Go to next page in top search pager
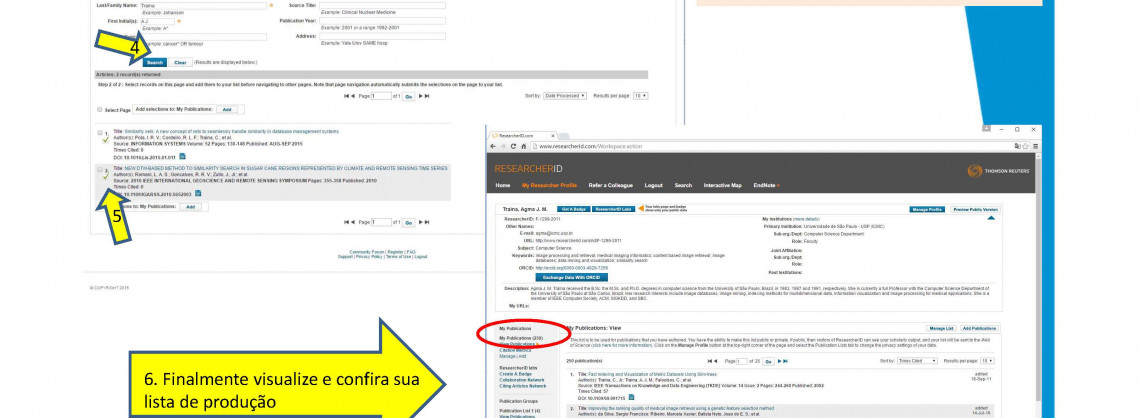The image size is (1140, 418). 420,96
